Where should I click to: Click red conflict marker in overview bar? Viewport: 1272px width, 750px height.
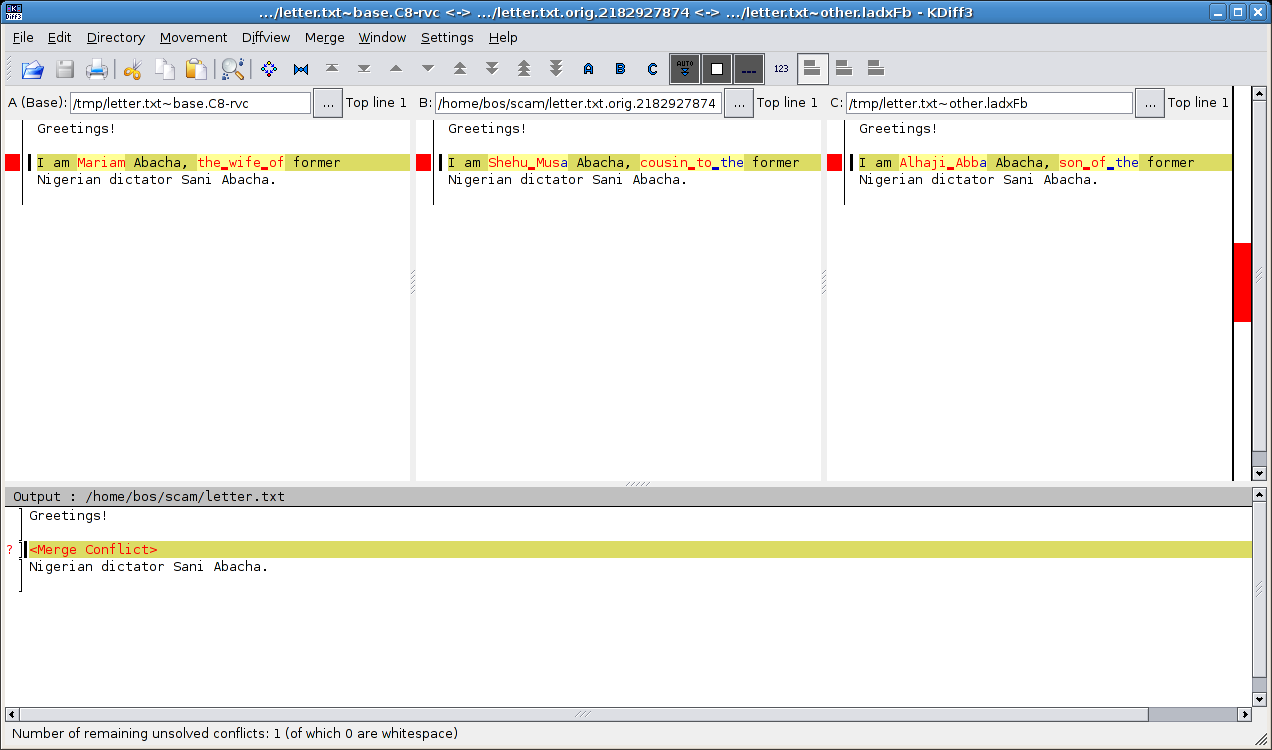coord(1242,282)
